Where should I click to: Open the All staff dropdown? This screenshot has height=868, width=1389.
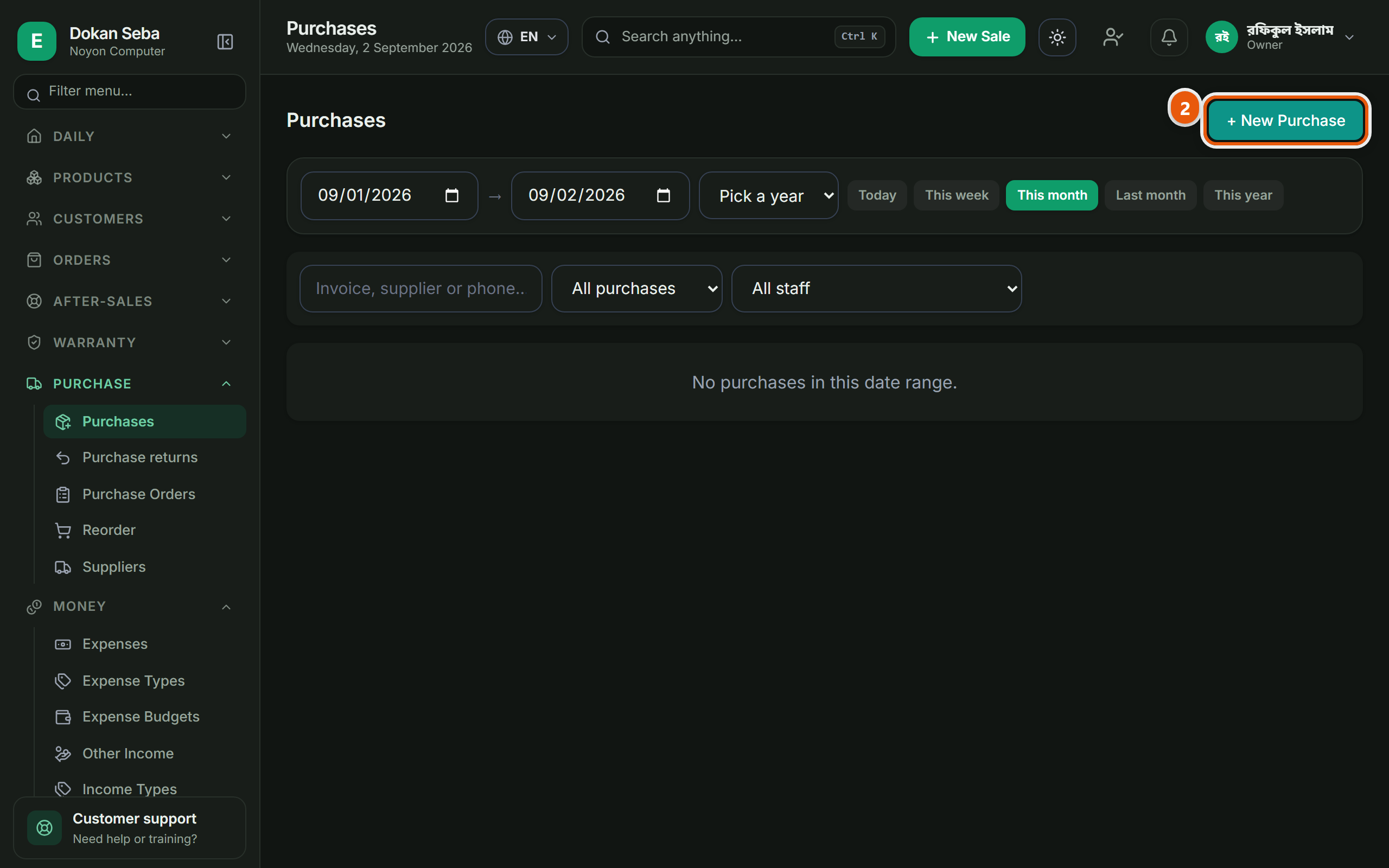(876, 288)
